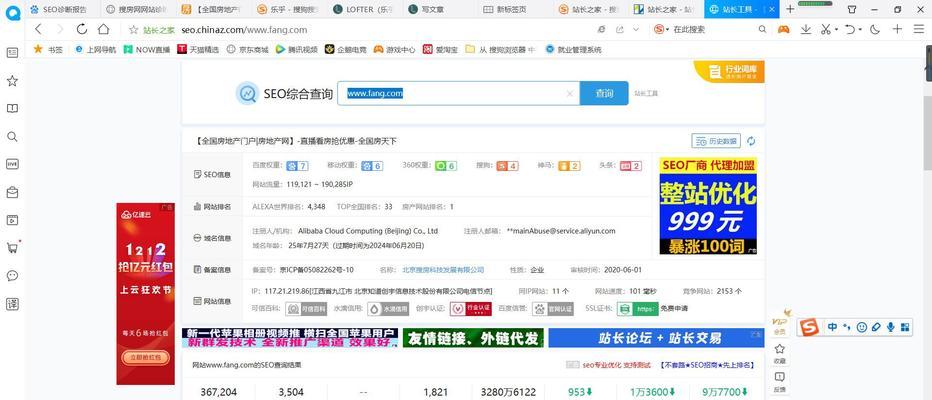Toggle night mode moon icon
Image resolution: width=932 pixels, height=400 pixels.
875,29
